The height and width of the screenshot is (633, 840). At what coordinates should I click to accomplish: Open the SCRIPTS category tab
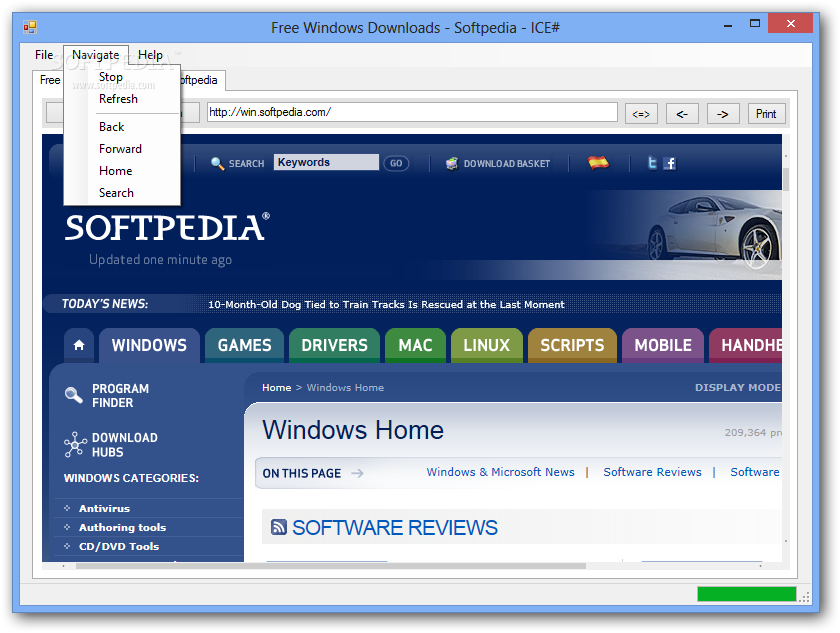[572, 345]
